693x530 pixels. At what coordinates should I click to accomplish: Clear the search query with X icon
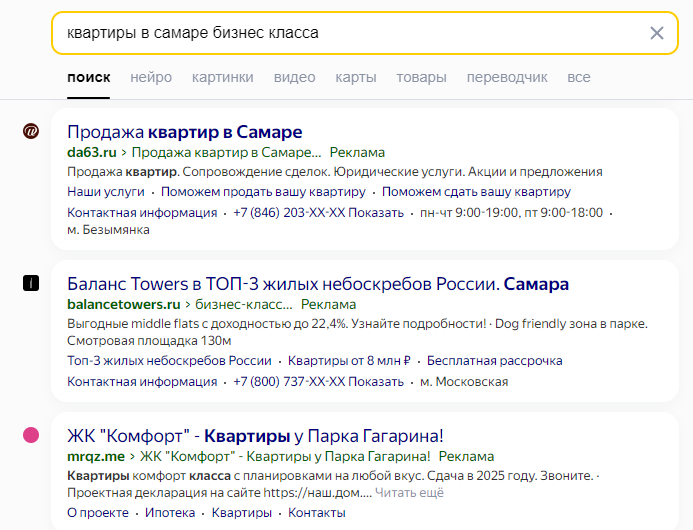pyautogui.click(x=657, y=33)
